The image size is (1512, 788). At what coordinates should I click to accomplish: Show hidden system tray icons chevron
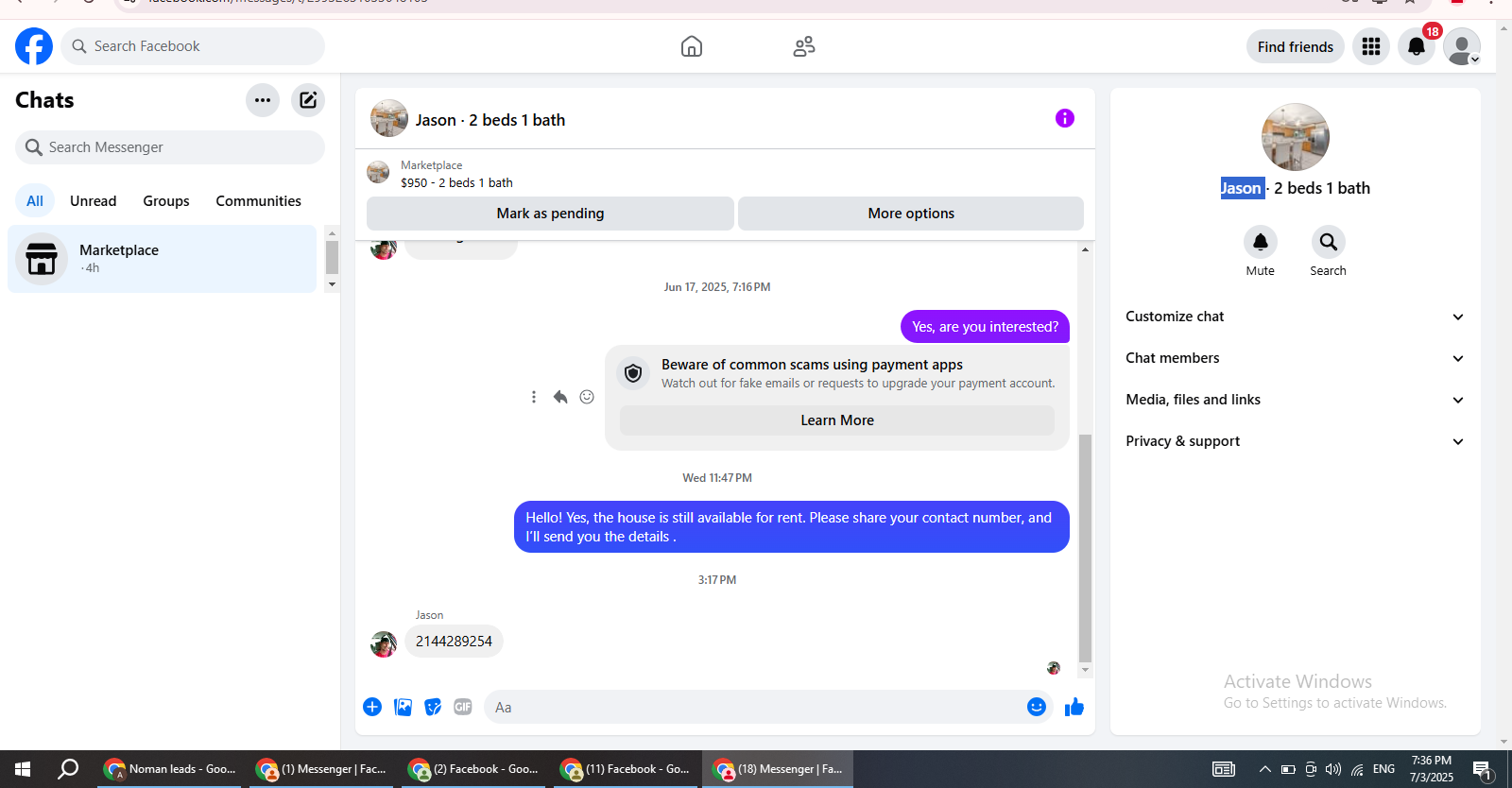pyautogui.click(x=1264, y=769)
